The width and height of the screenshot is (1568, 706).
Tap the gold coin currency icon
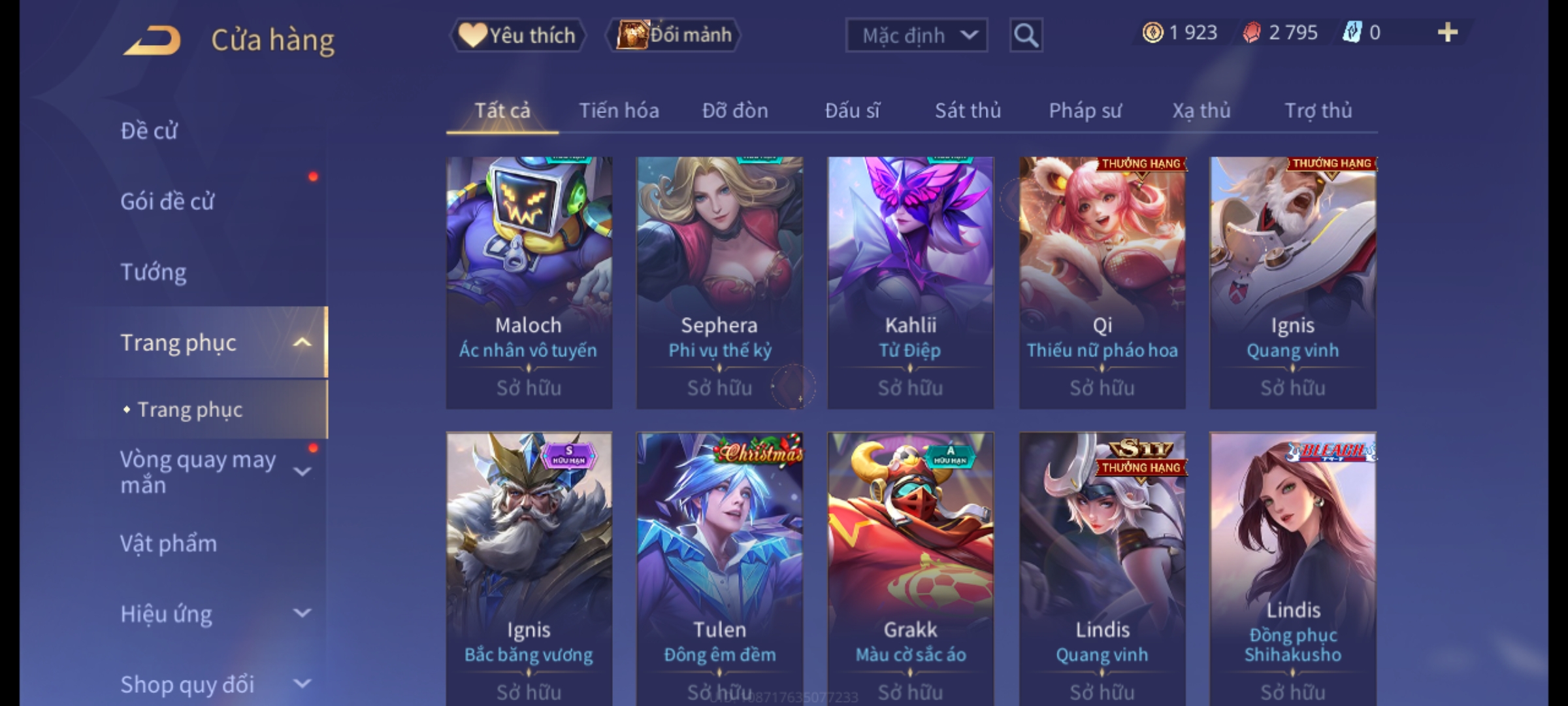(1152, 33)
